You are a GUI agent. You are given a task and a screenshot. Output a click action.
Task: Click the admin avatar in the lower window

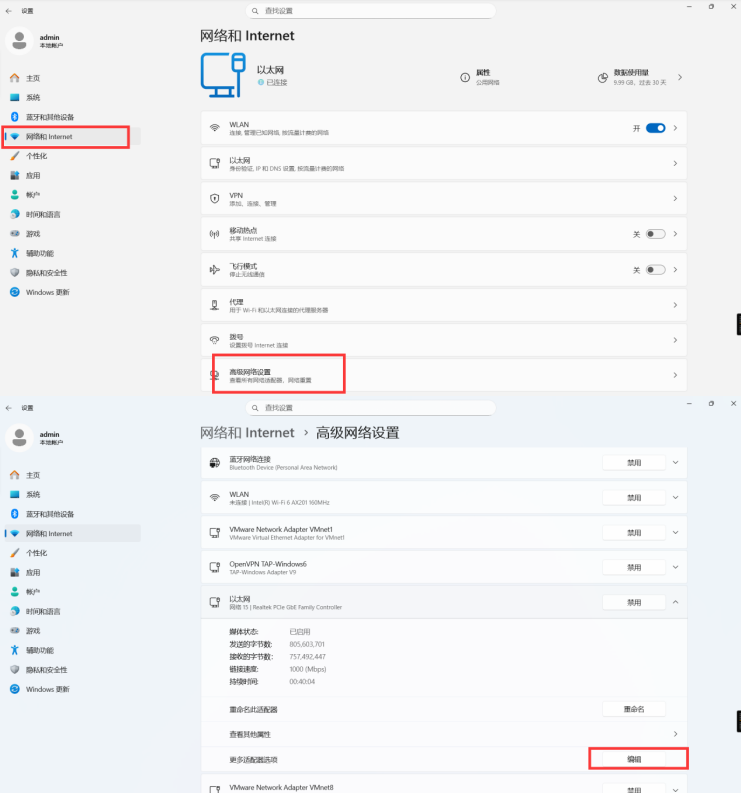pyautogui.click(x=19, y=438)
